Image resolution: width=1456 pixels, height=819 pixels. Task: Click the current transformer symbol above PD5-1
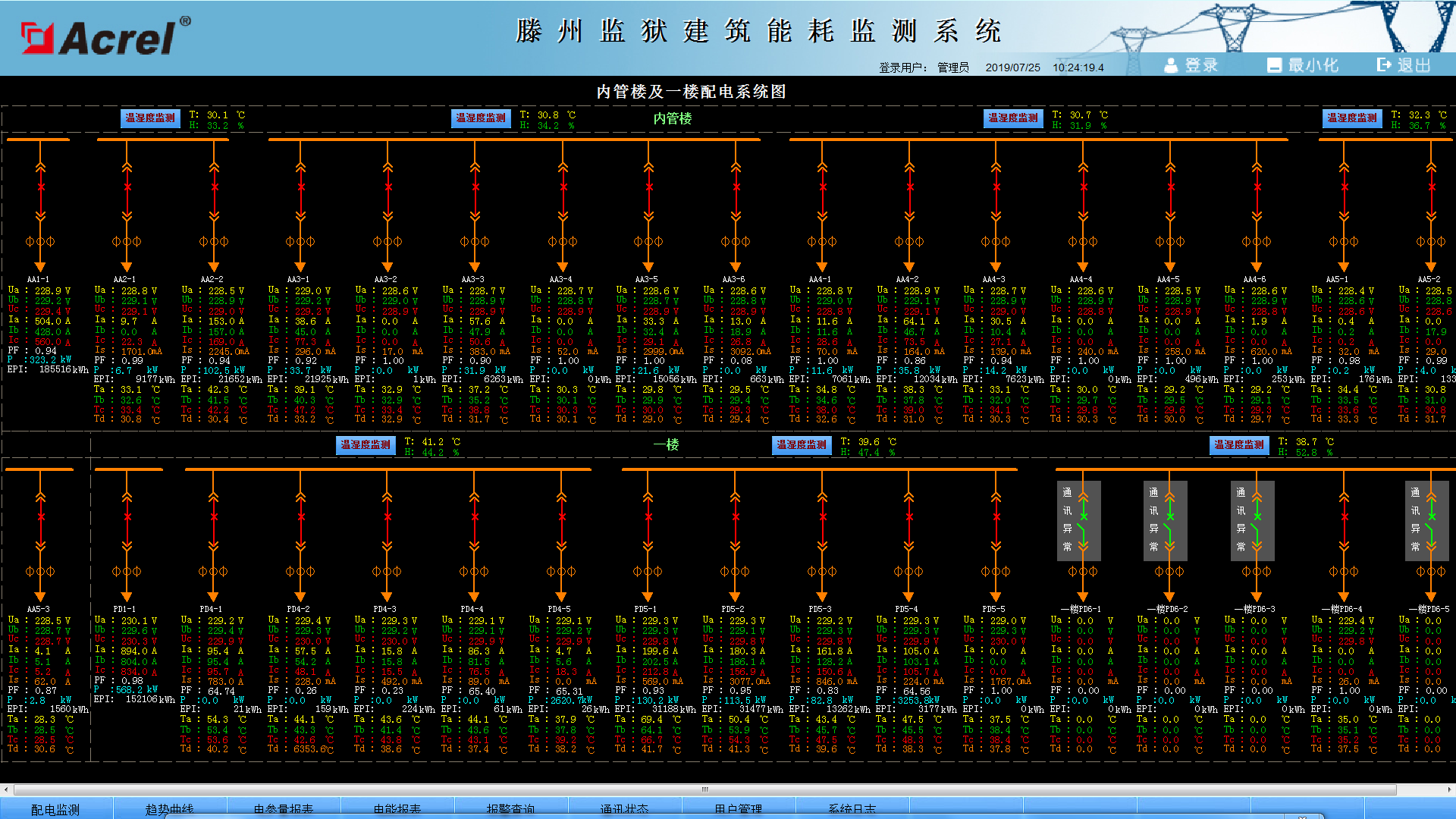pos(648,572)
